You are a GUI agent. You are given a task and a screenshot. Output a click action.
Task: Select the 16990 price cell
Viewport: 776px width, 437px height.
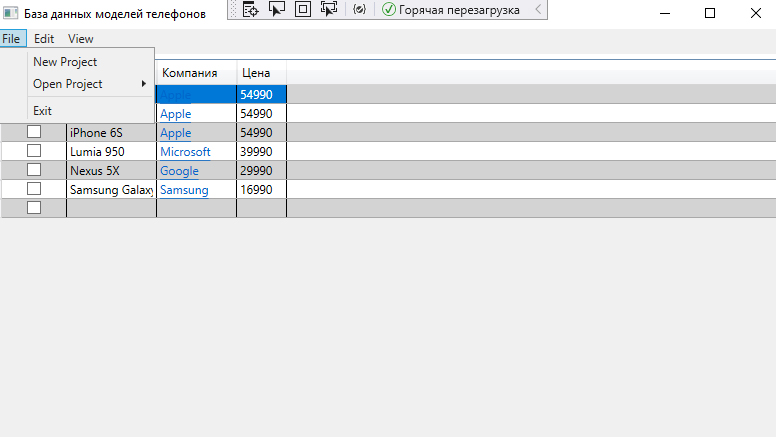(x=262, y=190)
